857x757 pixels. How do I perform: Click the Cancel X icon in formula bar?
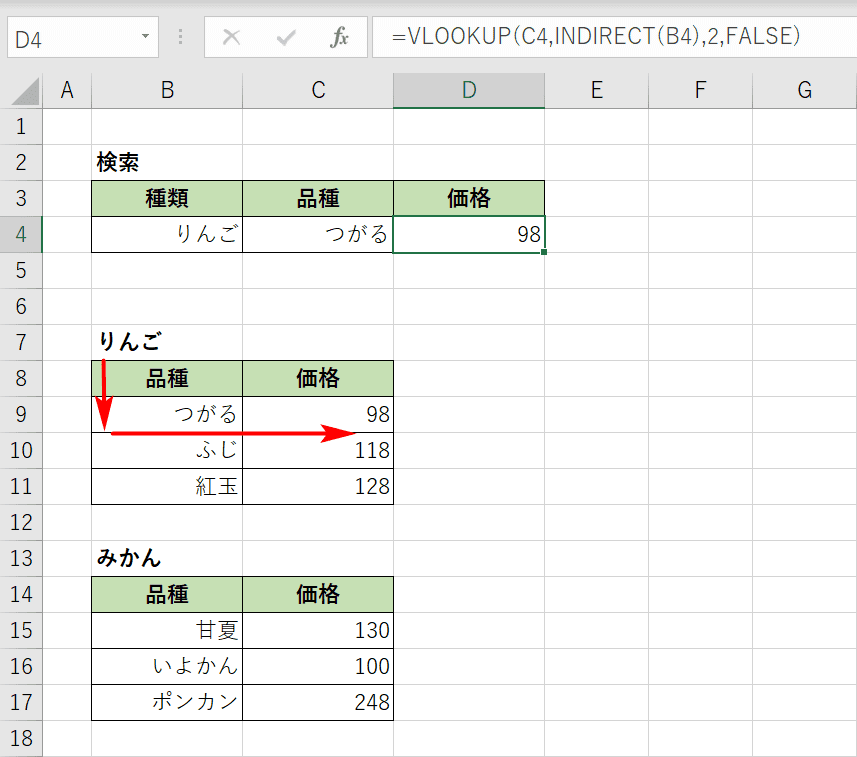tap(232, 37)
